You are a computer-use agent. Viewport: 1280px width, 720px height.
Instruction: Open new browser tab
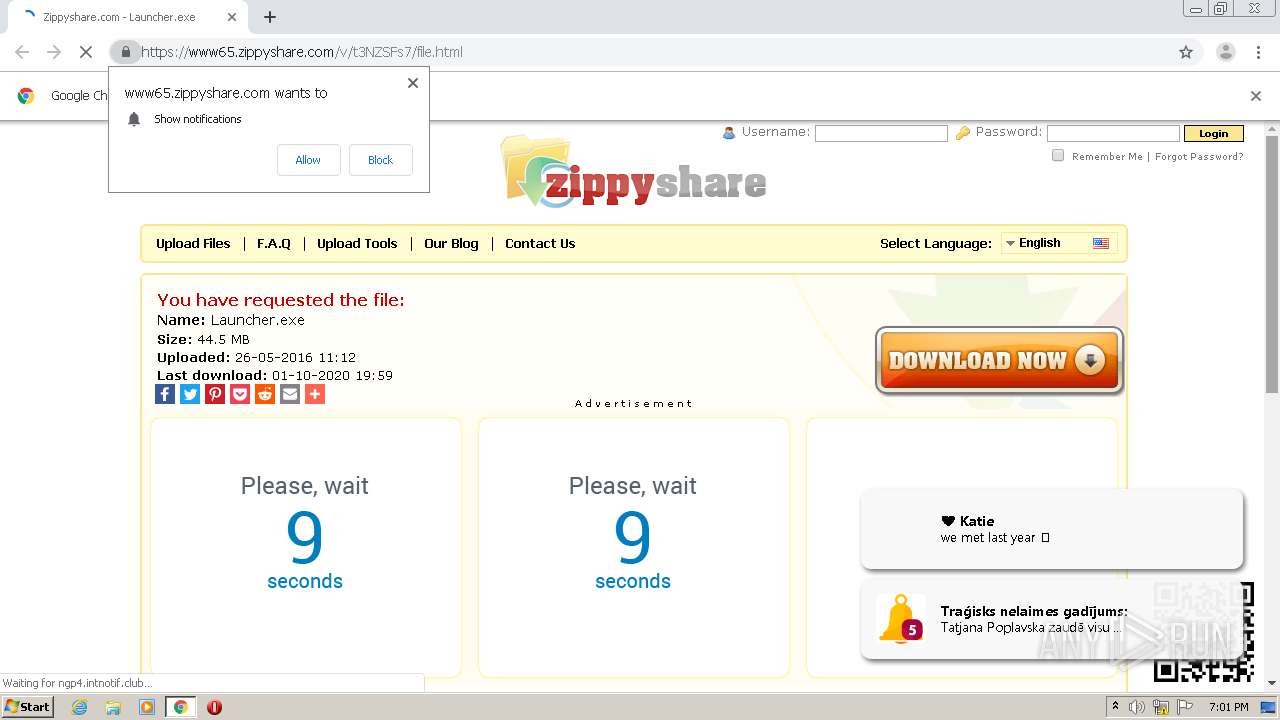point(269,17)
